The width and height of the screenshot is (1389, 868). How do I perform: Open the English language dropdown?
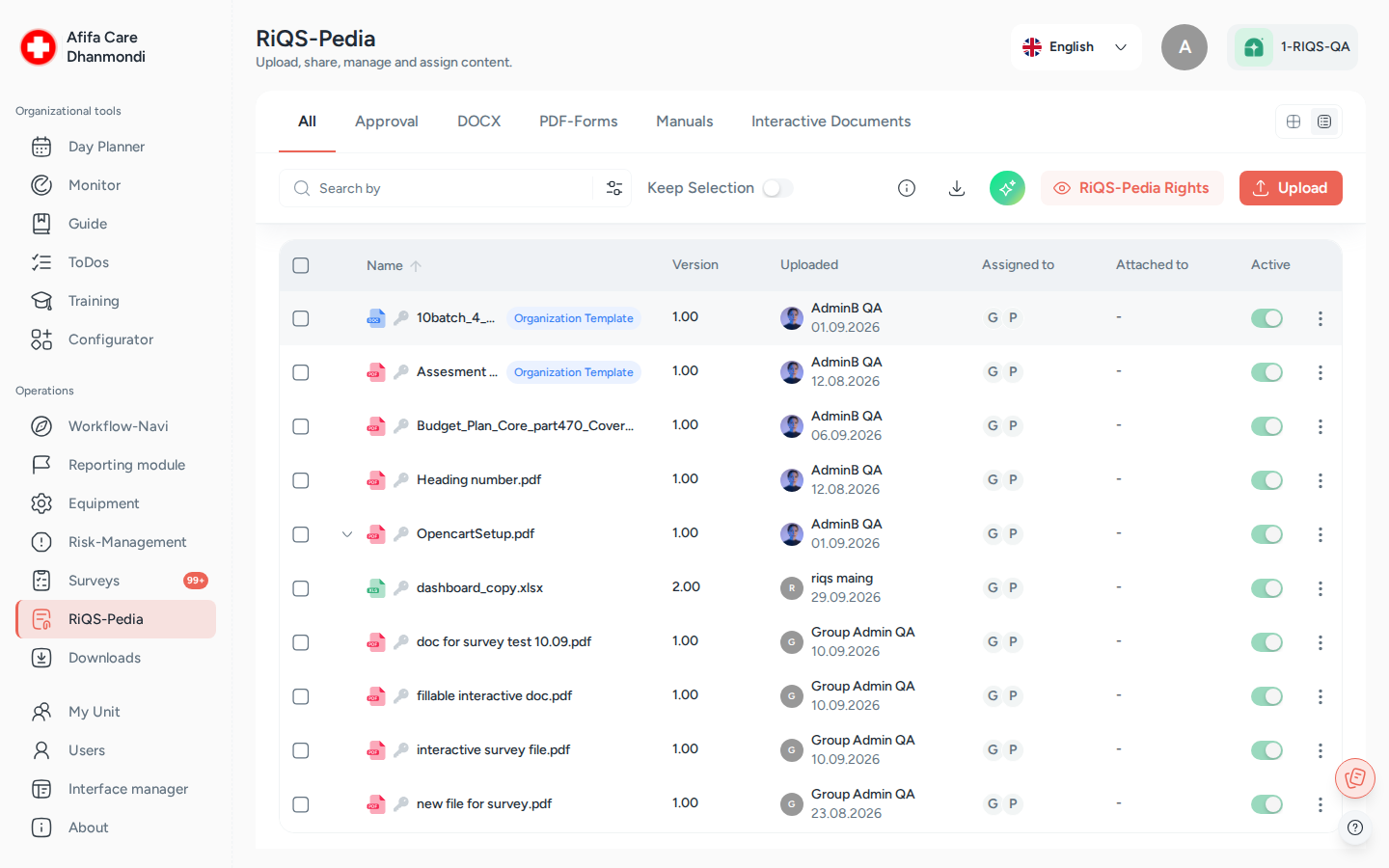(1076, 47)
